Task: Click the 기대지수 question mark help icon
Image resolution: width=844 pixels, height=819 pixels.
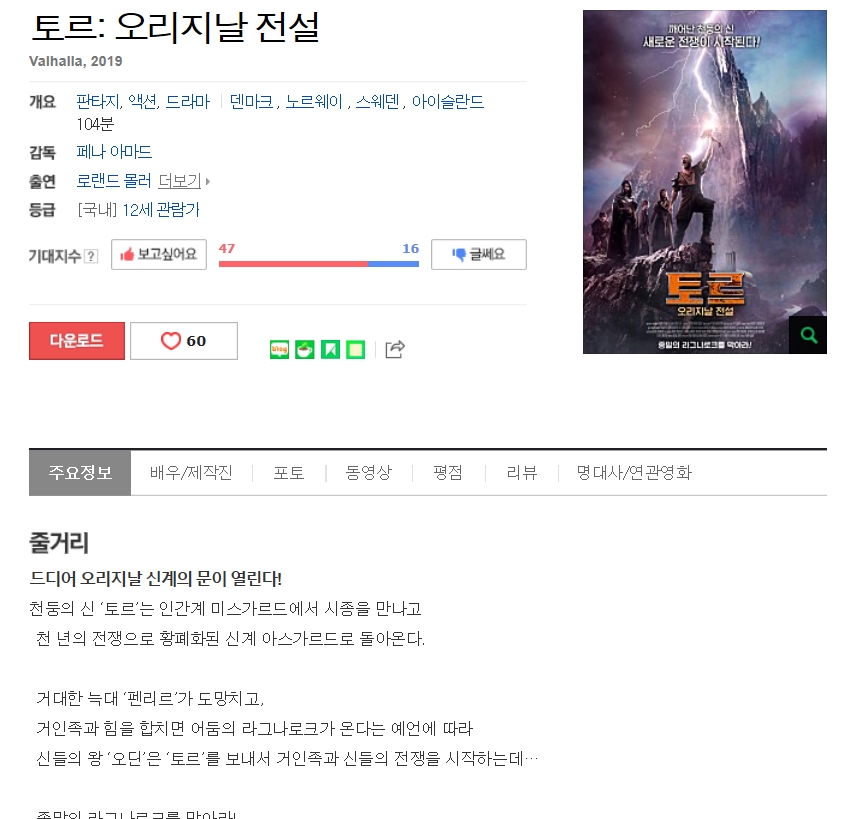Action: click(x=92, y=256)
